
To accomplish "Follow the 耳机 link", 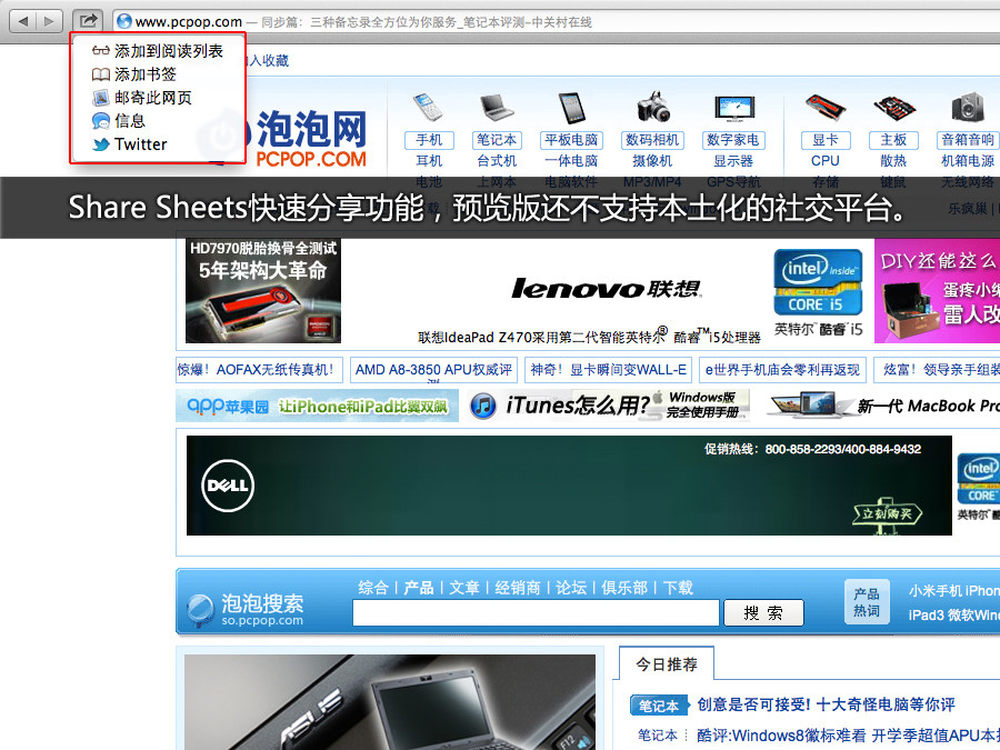I will pyautogui.click(x=429, y=161).
